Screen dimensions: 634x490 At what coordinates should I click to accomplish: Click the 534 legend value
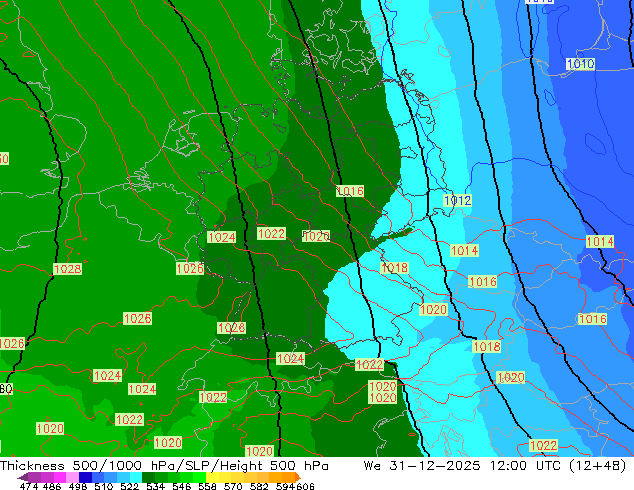[x=154, y=486]
